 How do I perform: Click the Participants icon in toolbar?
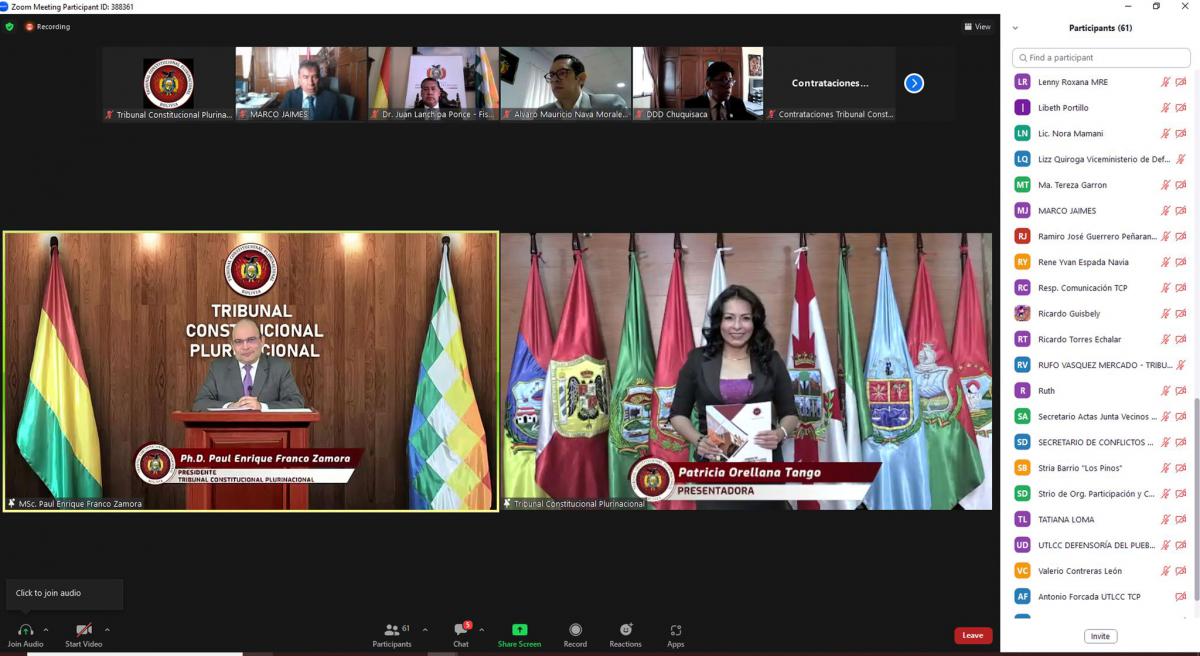click(392, 630)
